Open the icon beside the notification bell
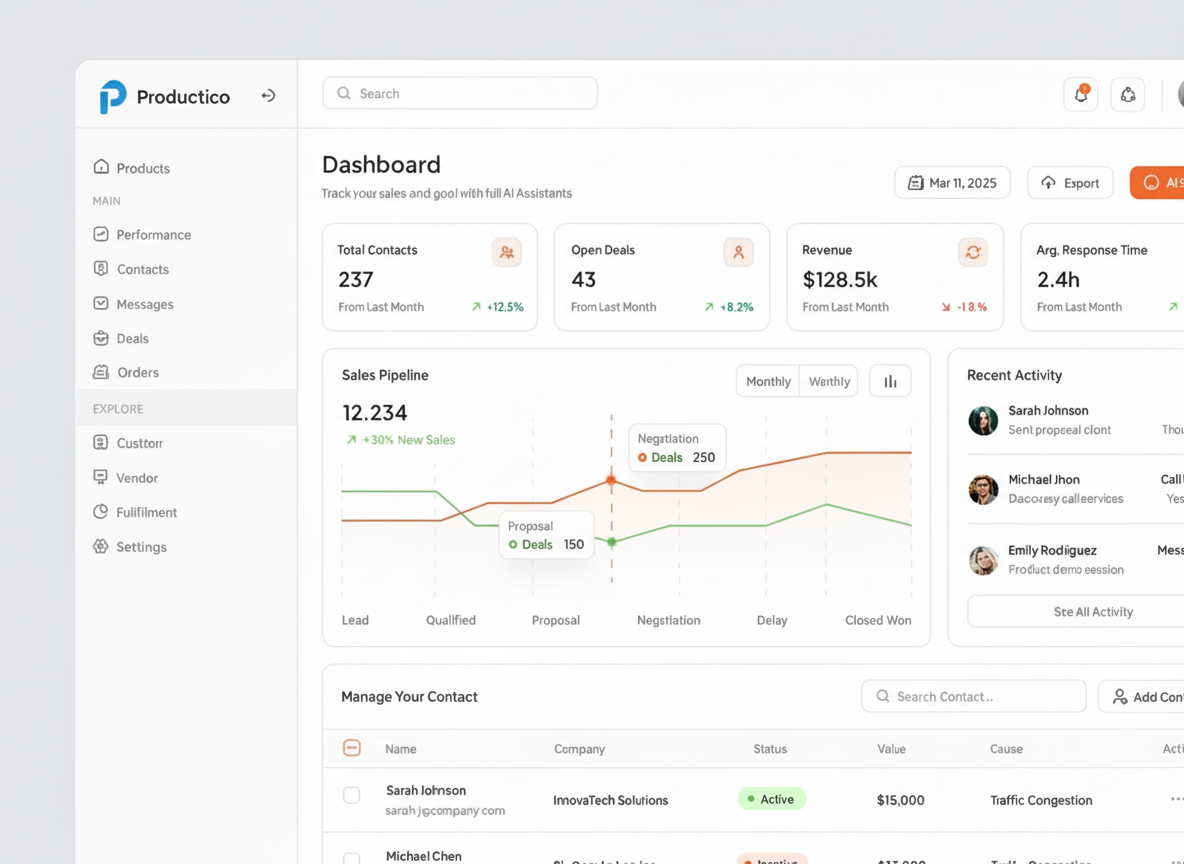Screen dimensions: 1184x864 point(1128,95)
